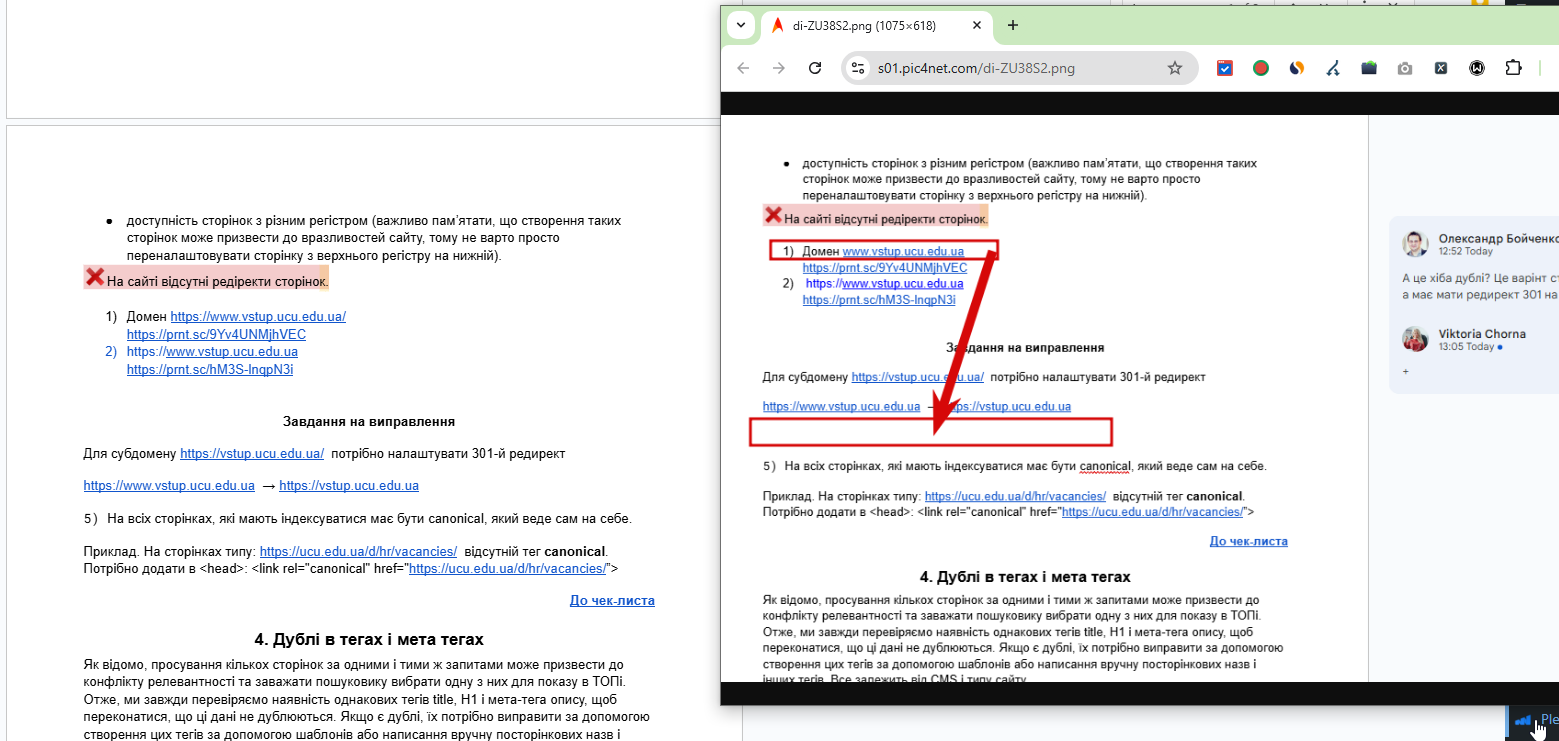Click 'Завдання на виправлення' in the browser image
Image resolution: width=1559 pixels, height=741 pixels.
pos(1025,347)
